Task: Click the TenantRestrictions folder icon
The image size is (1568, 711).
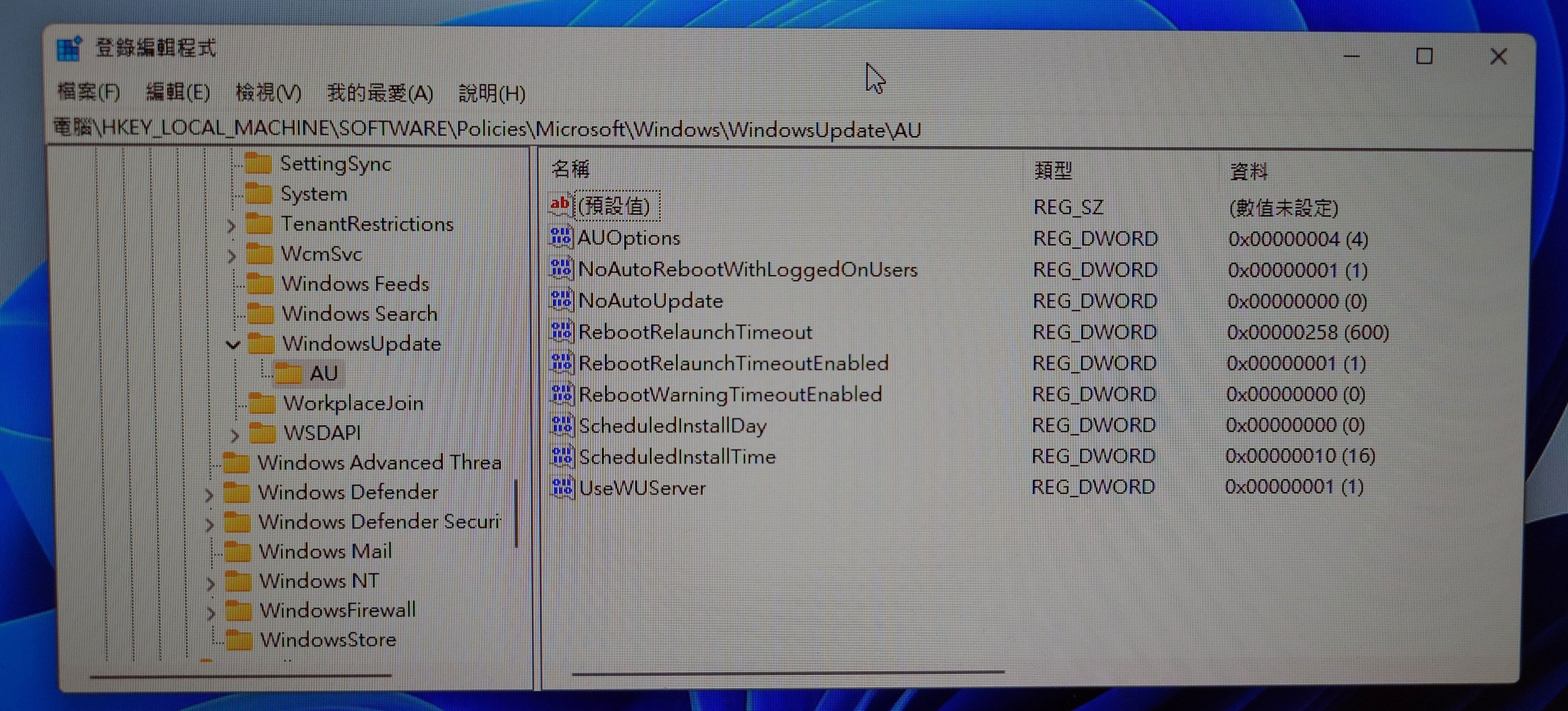Action: click(259, 224)
